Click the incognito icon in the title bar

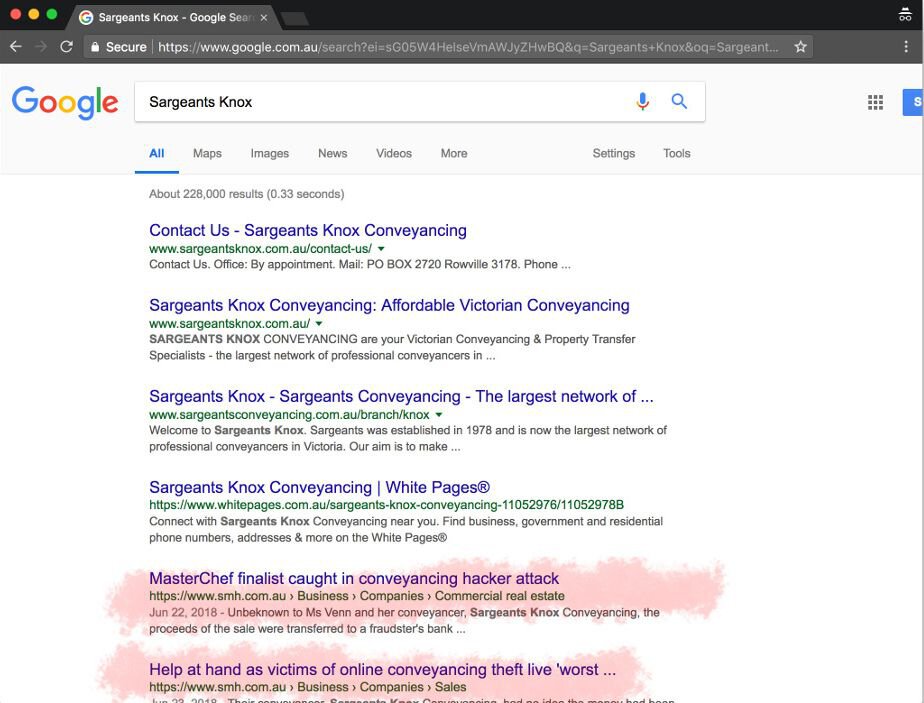905,14
